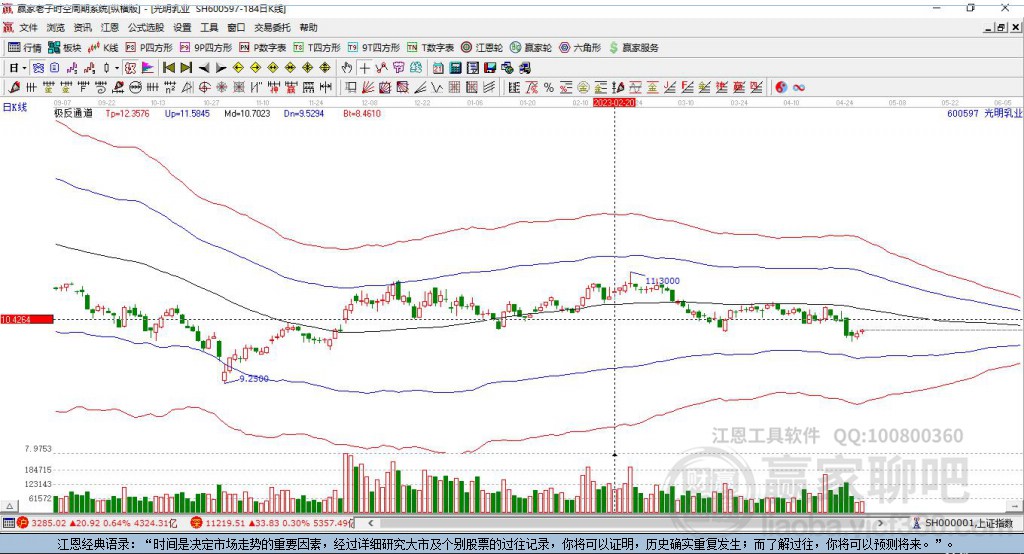Click the red-blue yin-yang icon
The image size is (1024, 554).
(781, 88)
